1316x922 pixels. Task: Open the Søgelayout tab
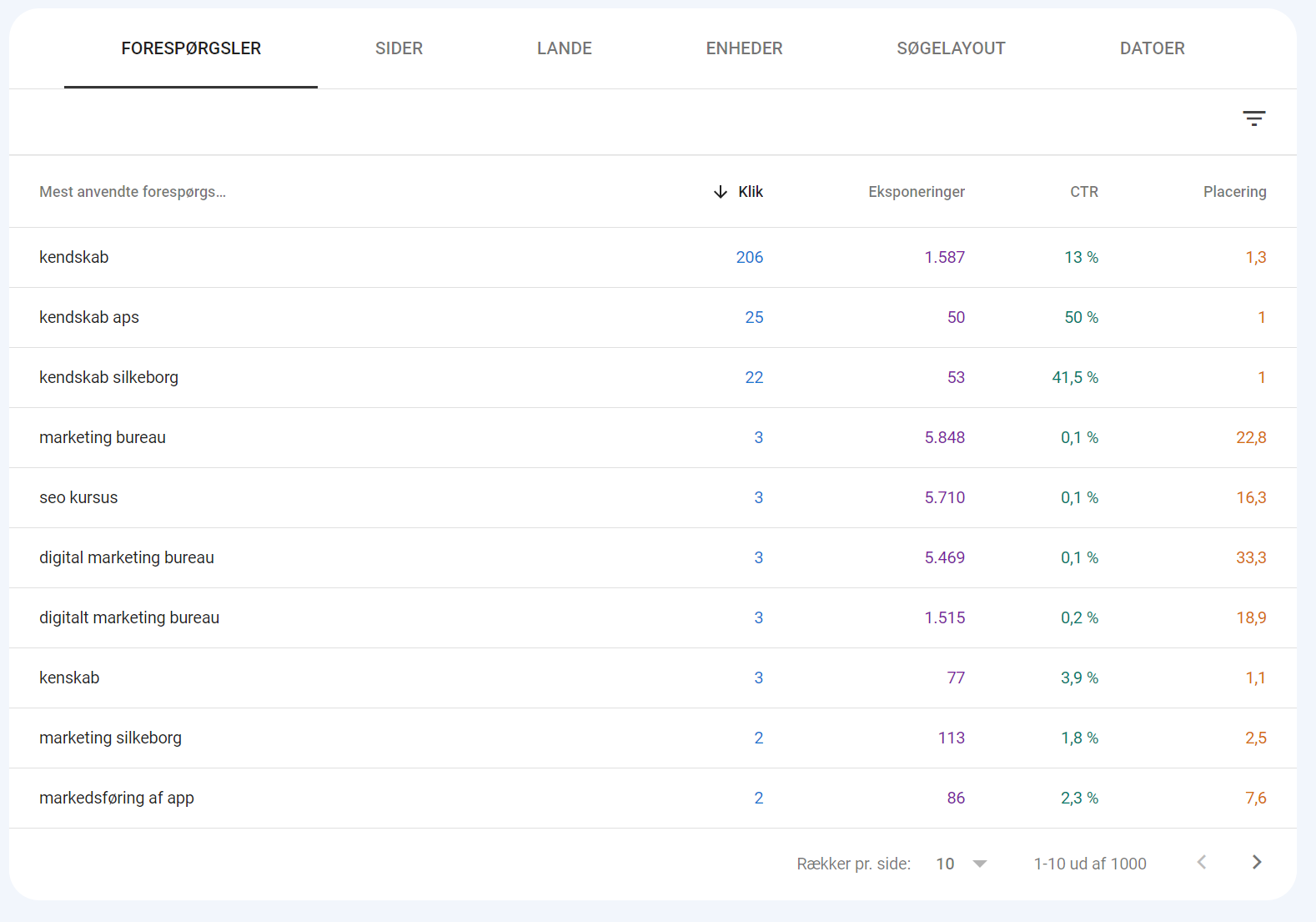tap(951, 48)
